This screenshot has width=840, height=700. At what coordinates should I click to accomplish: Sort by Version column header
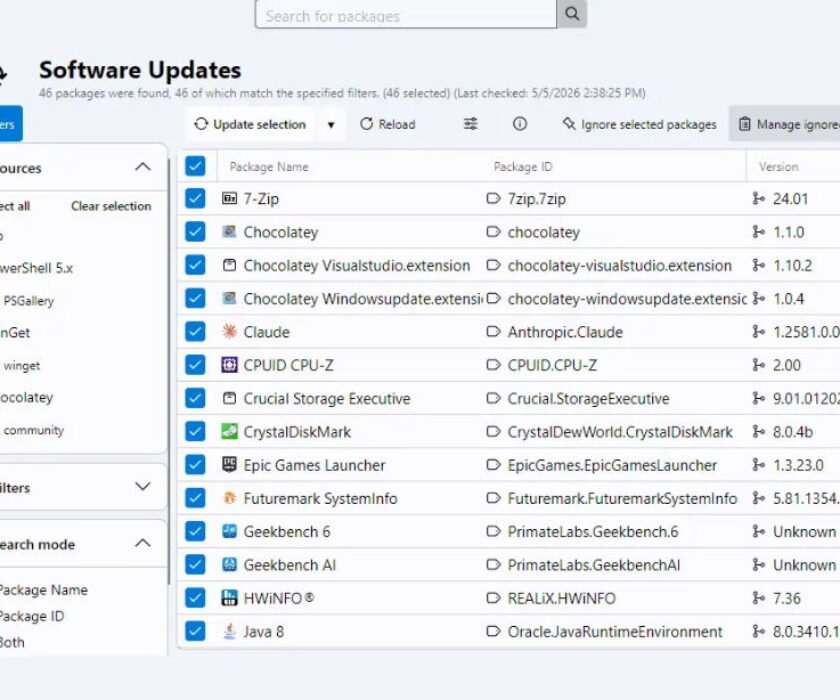pyautogui.click(x=778, y=167)
